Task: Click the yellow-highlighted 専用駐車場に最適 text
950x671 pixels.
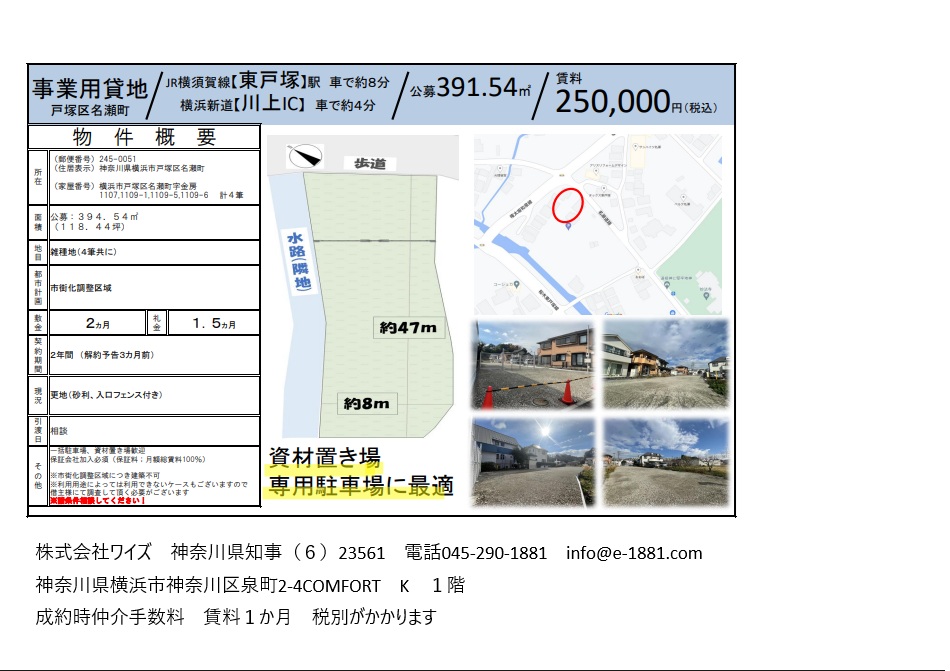Action: [x=358, y=487]
